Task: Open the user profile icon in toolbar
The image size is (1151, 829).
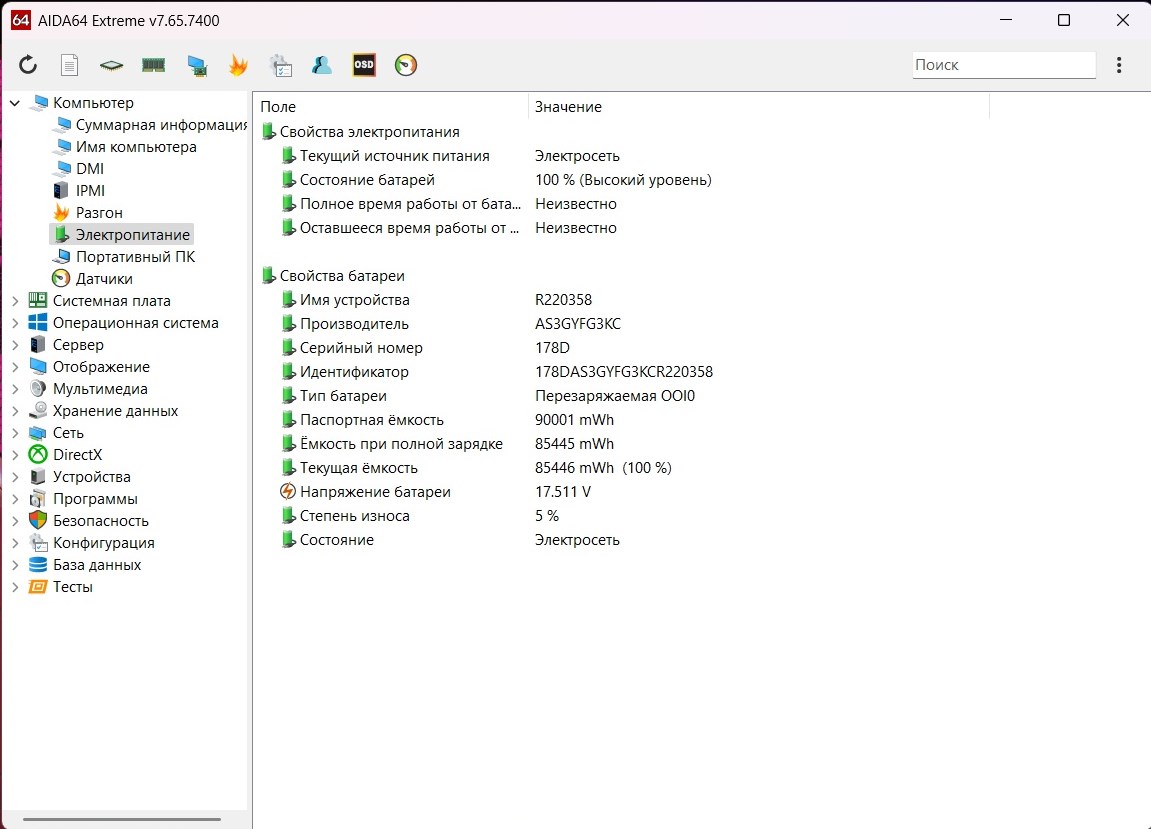Action: (322, 65)
